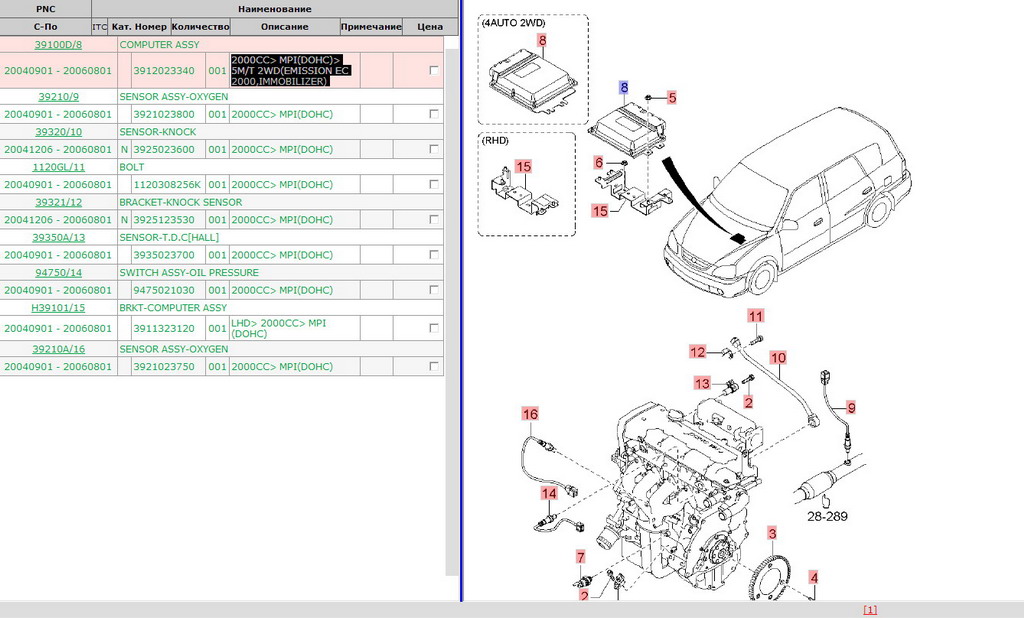Viewport: 1024px width, 618px height.
Task: Select callout 16 for the oxygen sensor
Action: (x=530, y=413)
